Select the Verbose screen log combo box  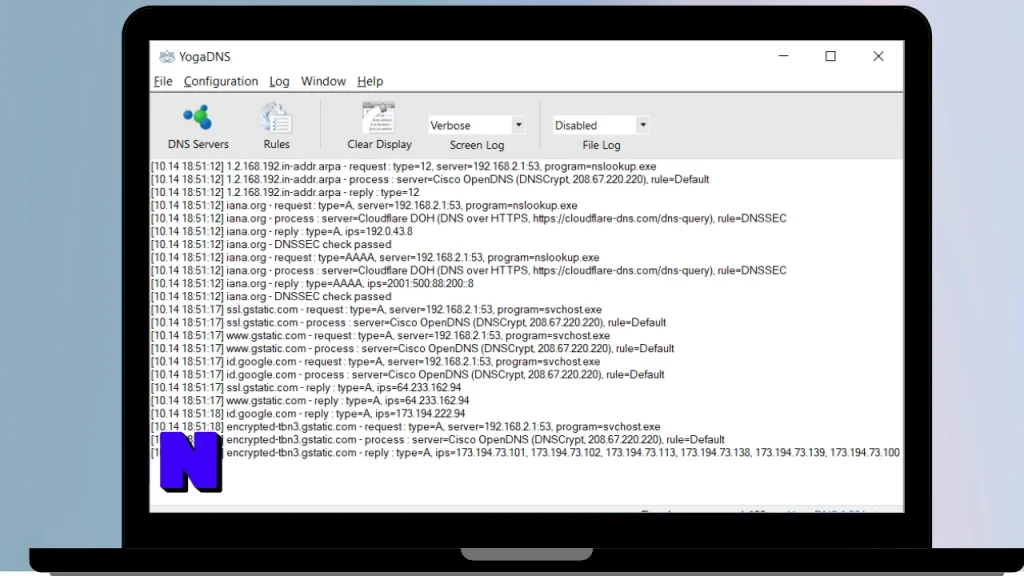click(x=477, y=125)
